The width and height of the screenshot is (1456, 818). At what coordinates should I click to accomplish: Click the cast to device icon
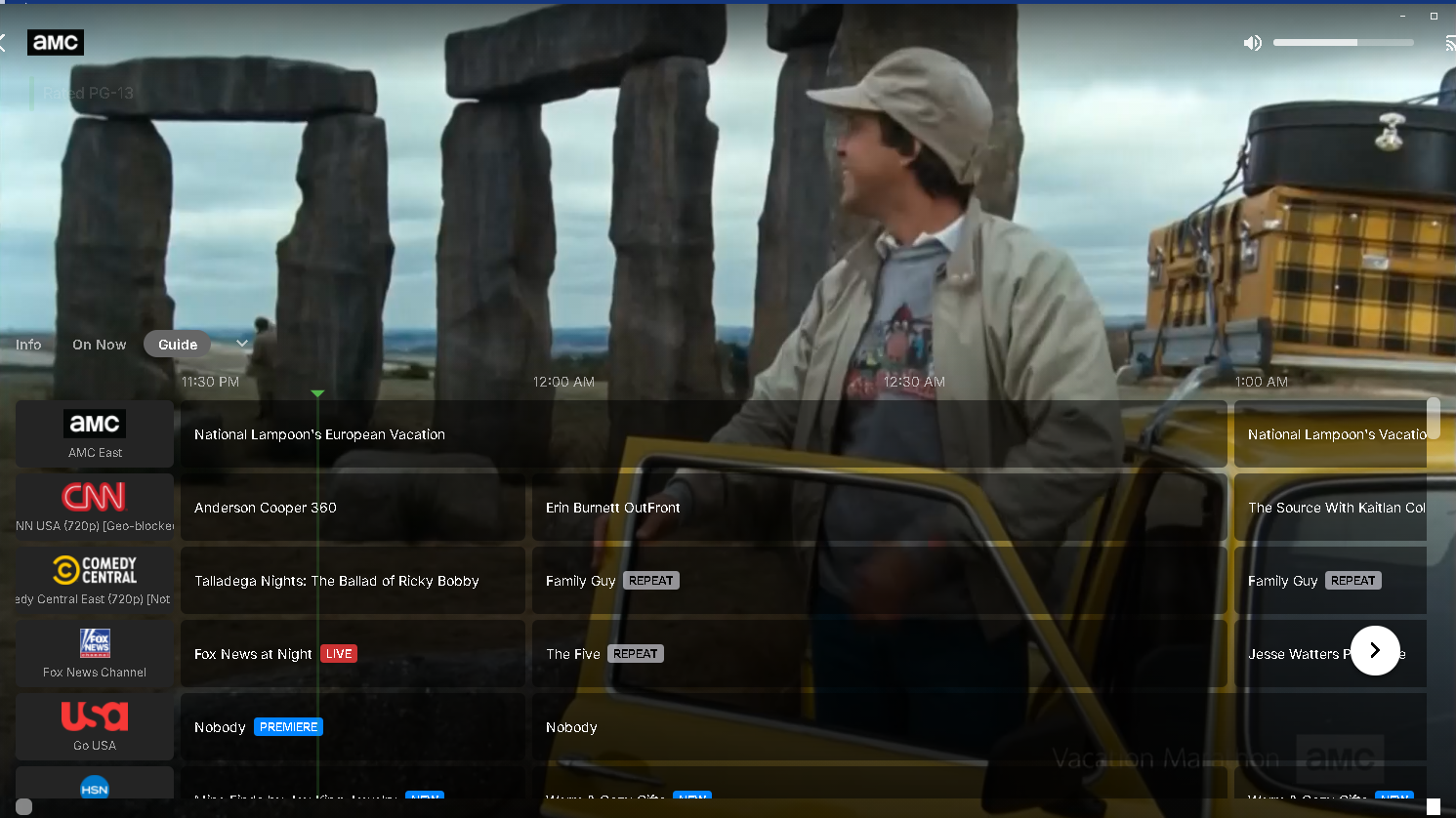click(1450, 43)
